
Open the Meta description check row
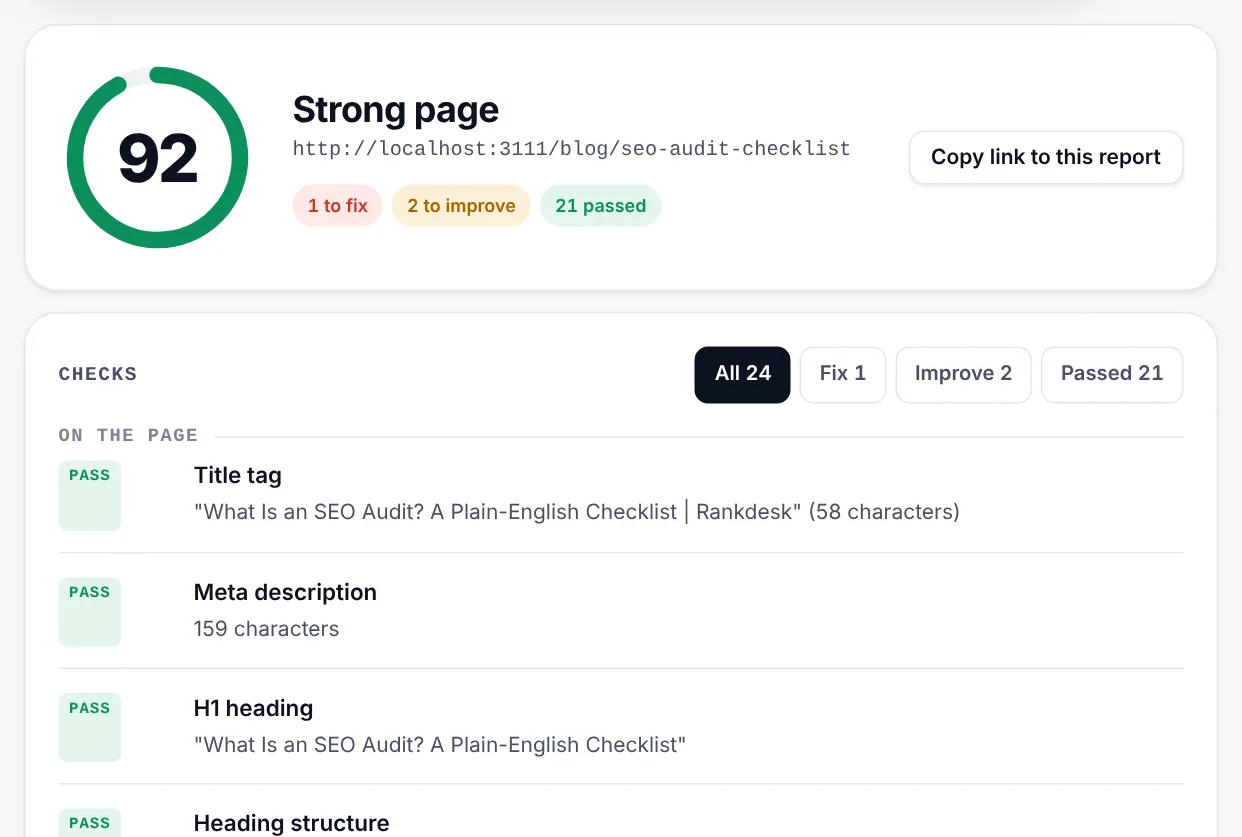click(x=621, y=610)
